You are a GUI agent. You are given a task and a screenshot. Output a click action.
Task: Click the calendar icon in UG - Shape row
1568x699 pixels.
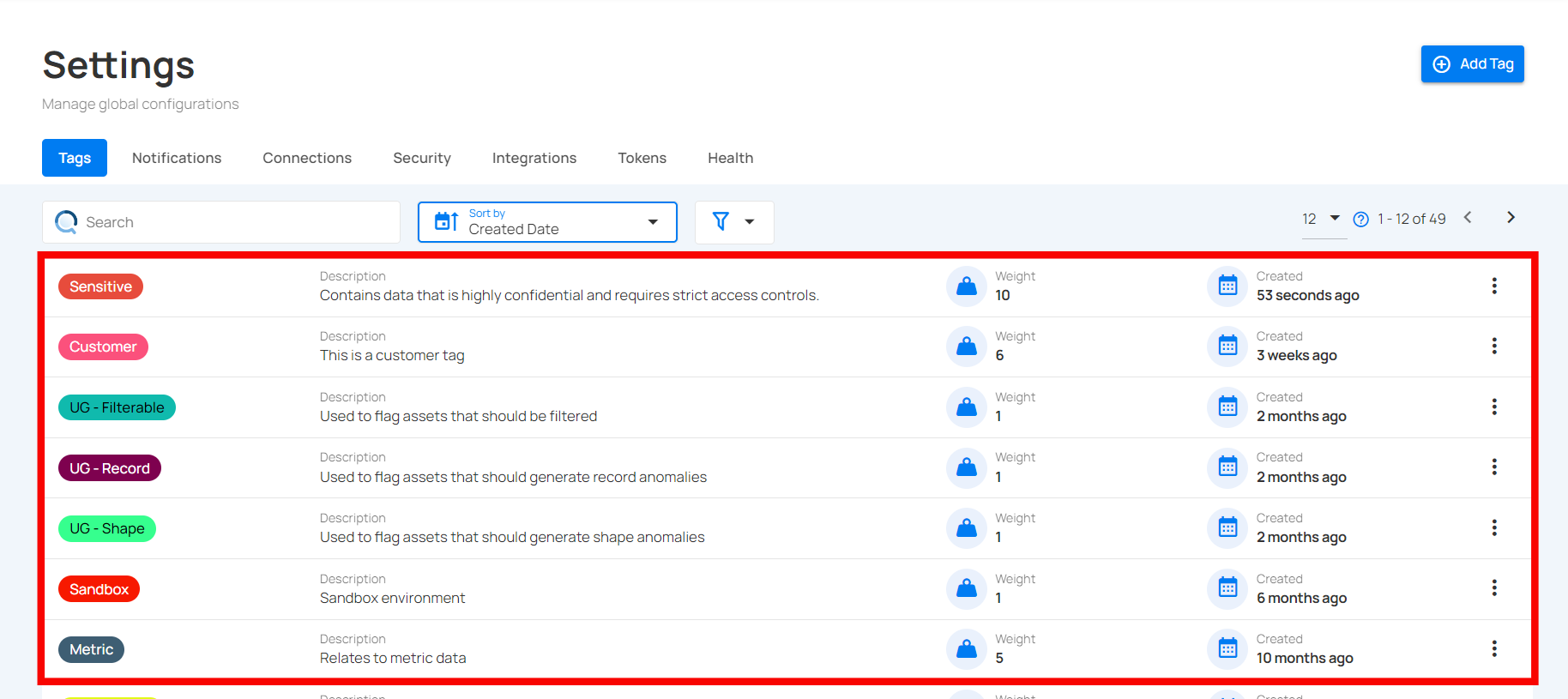click(1227, 527)
